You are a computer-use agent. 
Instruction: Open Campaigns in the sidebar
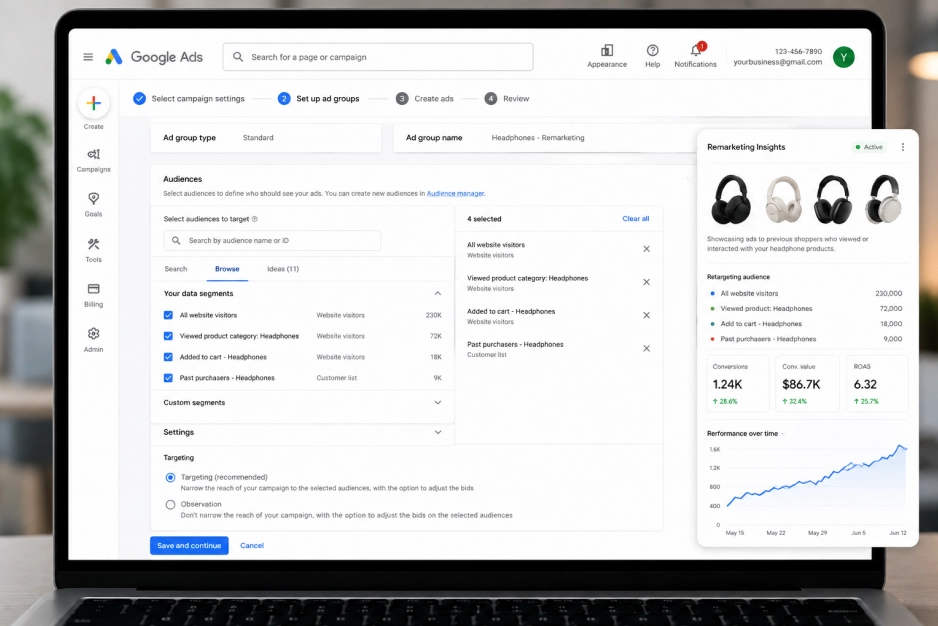pos(93,160)
